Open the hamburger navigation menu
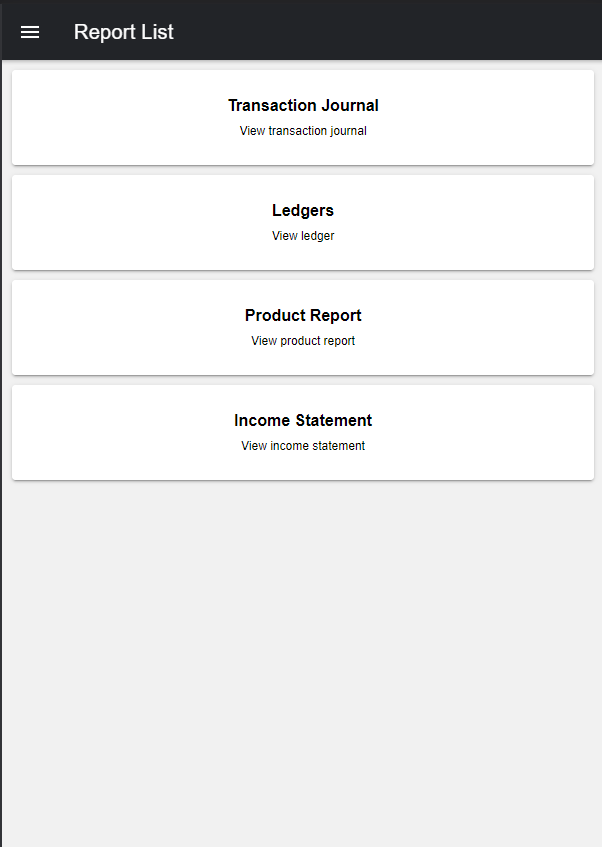The height and width of the screenshot is (847, 602). (x=30, y=32)
